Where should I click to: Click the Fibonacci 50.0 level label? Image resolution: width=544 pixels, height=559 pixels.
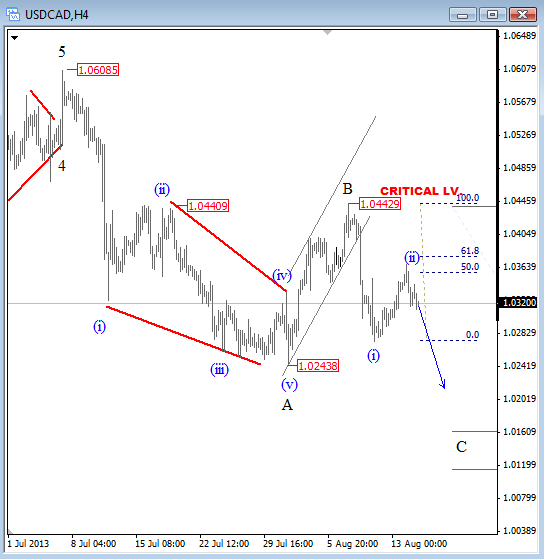coord(470,267)
